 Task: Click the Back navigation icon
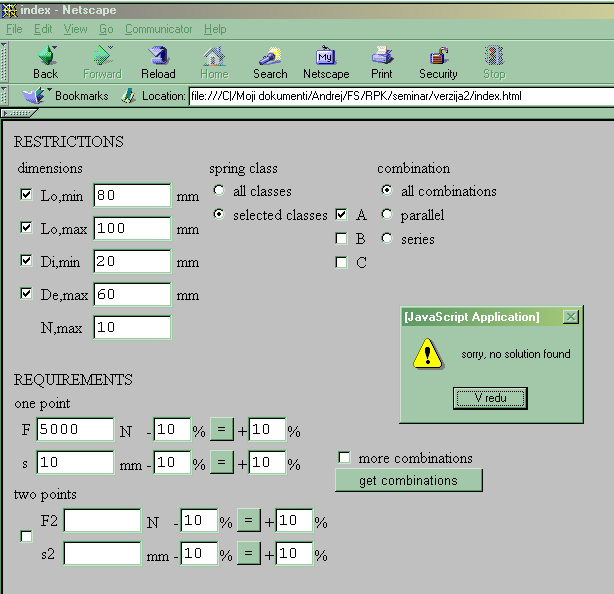click(47, 56)
